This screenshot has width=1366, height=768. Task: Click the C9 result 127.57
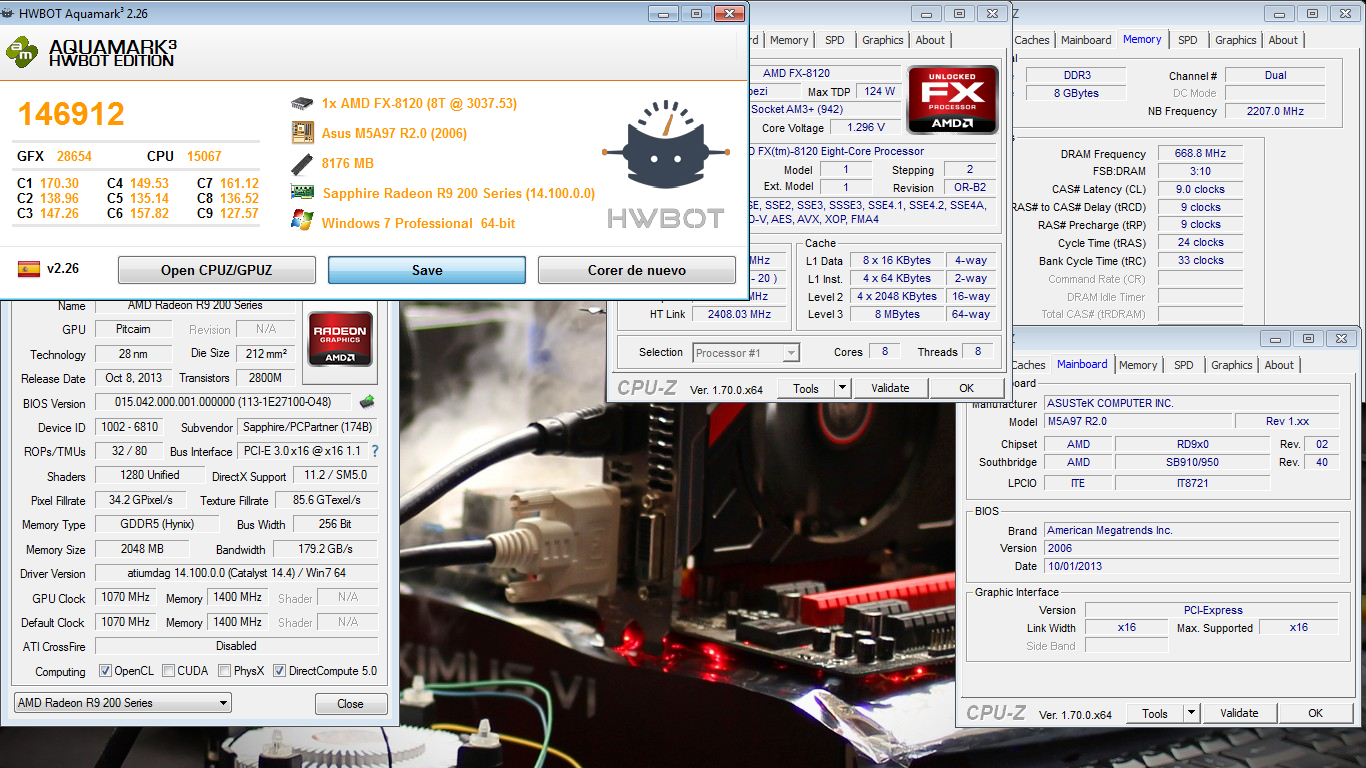point(240,213)
